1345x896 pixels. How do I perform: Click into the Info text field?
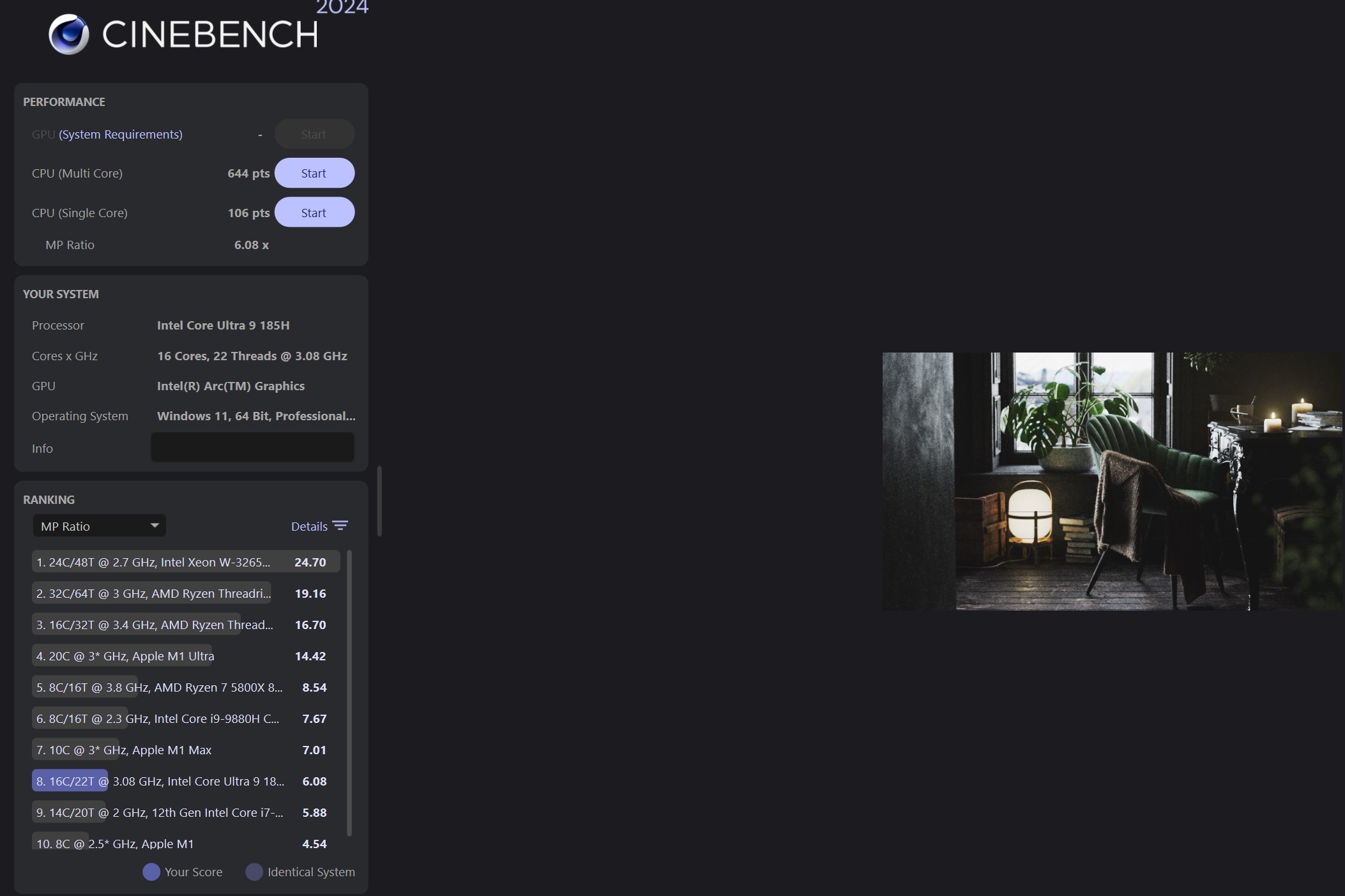(252, 448)
